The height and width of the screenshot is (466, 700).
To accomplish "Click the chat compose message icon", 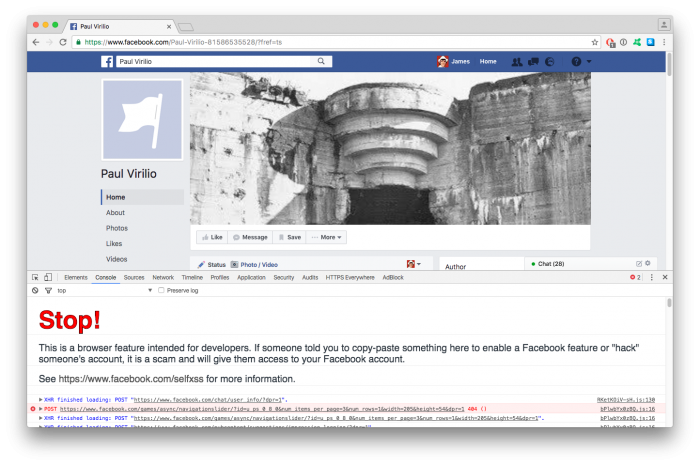I will [x=639, y=264].
